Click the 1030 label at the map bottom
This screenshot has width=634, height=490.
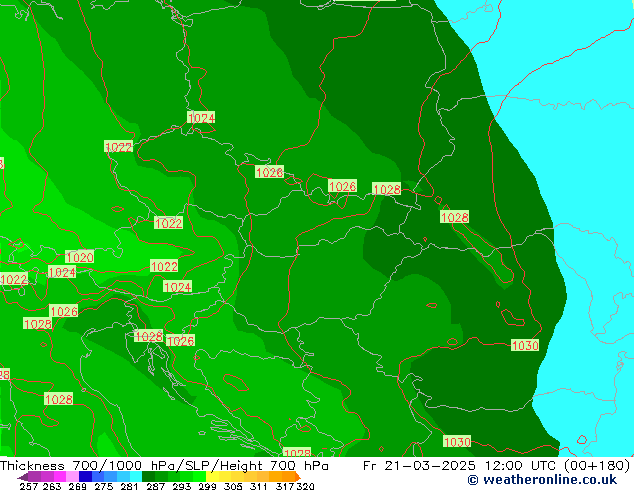click(457, 441)
